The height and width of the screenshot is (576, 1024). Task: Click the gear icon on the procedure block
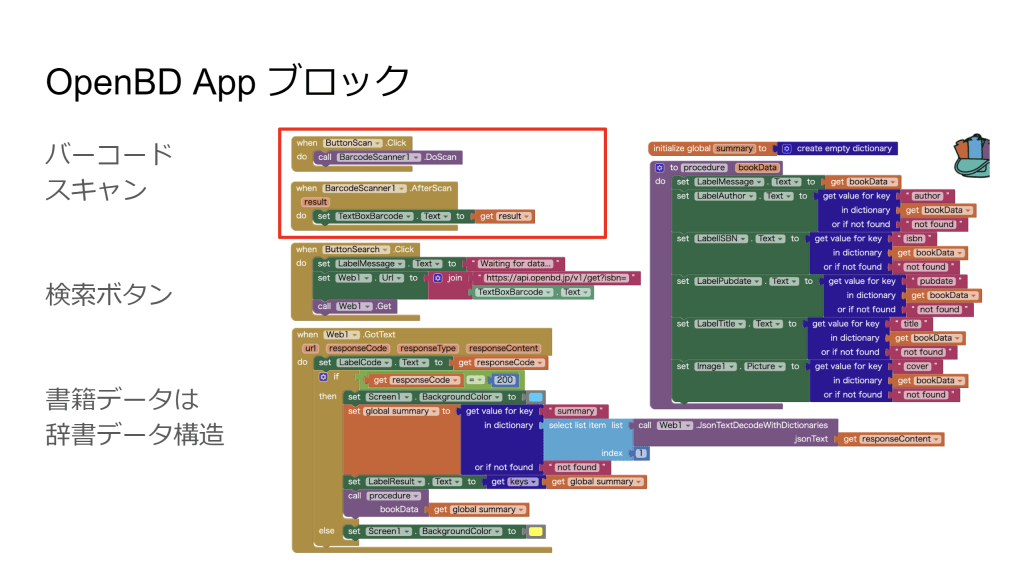coord(660,167)
